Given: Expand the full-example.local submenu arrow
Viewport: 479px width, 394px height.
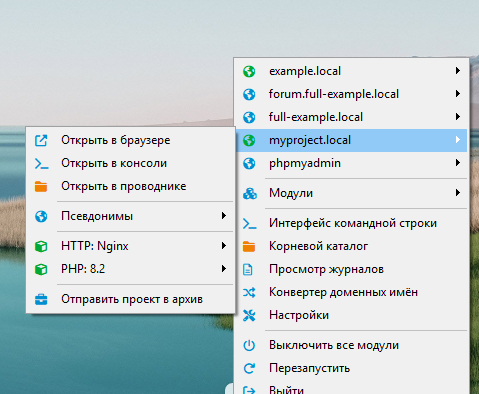Looking at the screenshot, I should click(458, 117).
